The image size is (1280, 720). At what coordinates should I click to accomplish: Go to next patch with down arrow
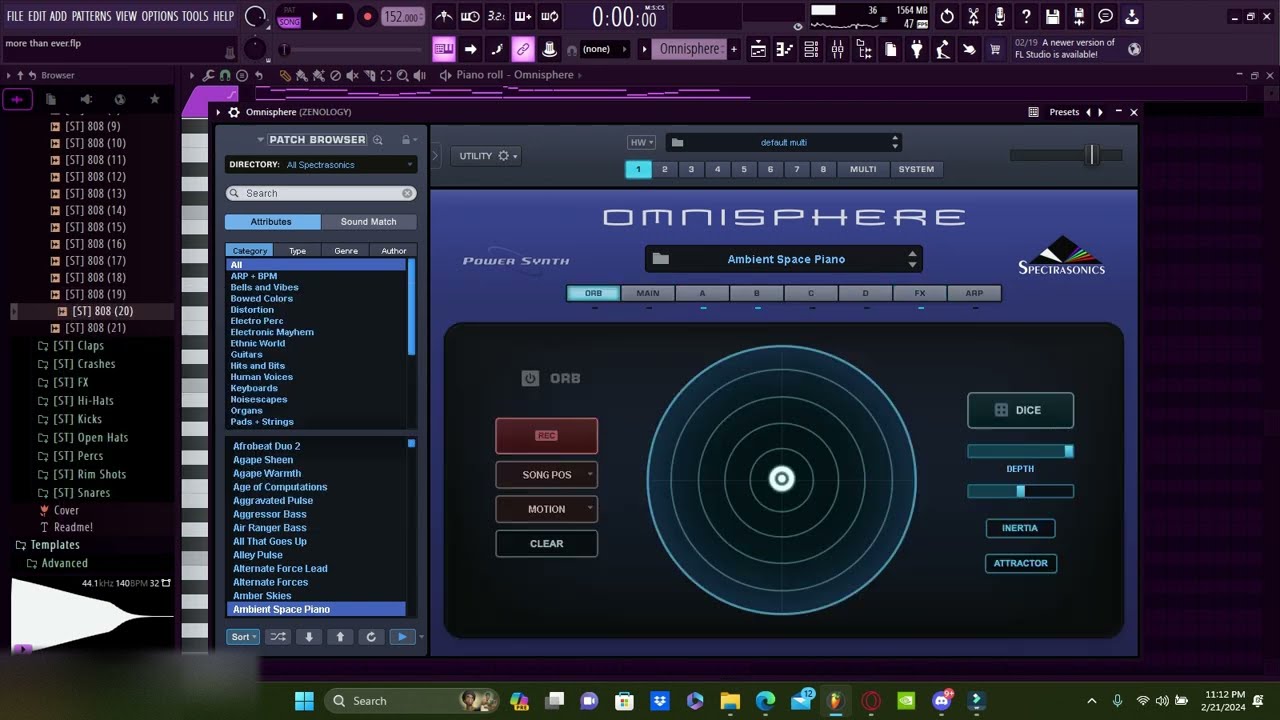(x=309, y=637)
